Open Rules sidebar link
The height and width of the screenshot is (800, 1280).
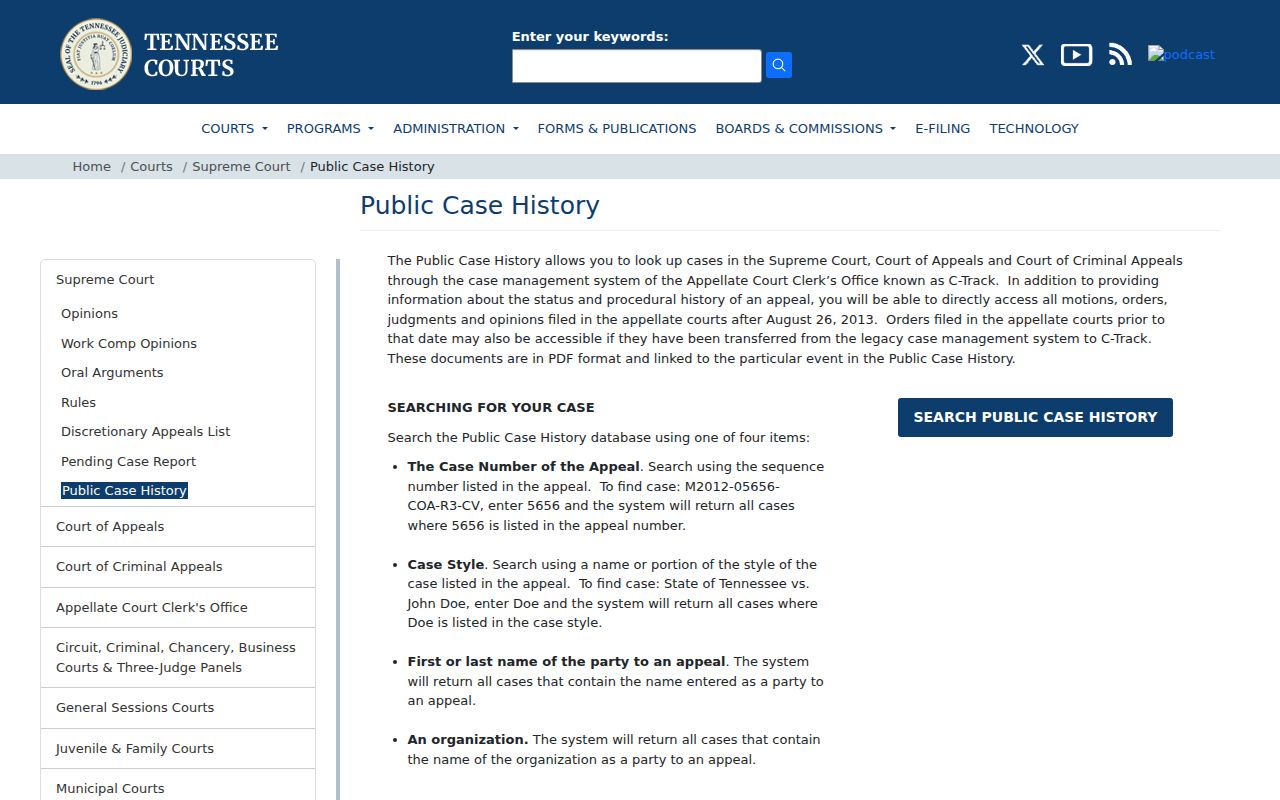[78, 402]
